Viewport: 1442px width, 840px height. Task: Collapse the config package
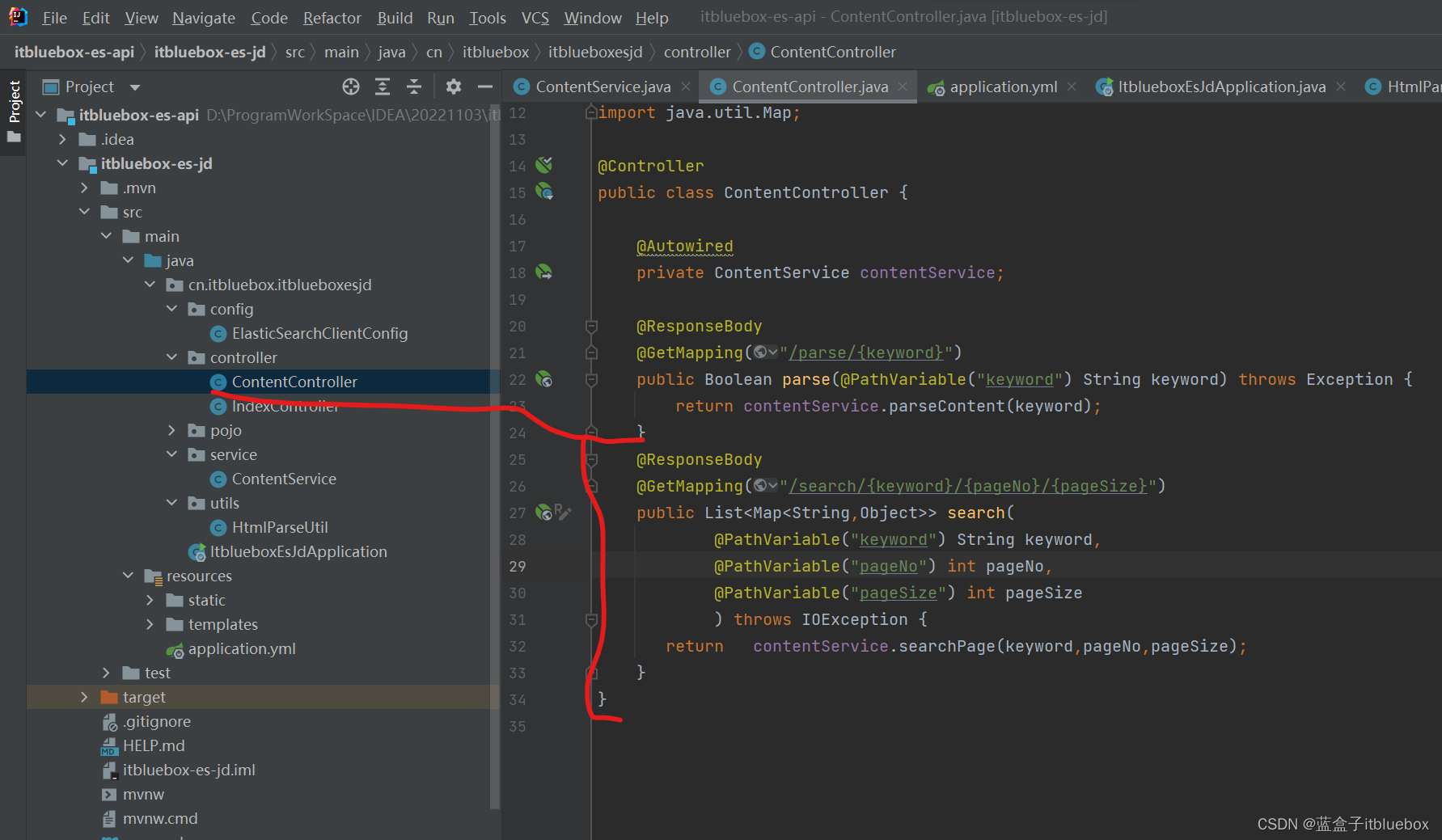pos(171,309)
